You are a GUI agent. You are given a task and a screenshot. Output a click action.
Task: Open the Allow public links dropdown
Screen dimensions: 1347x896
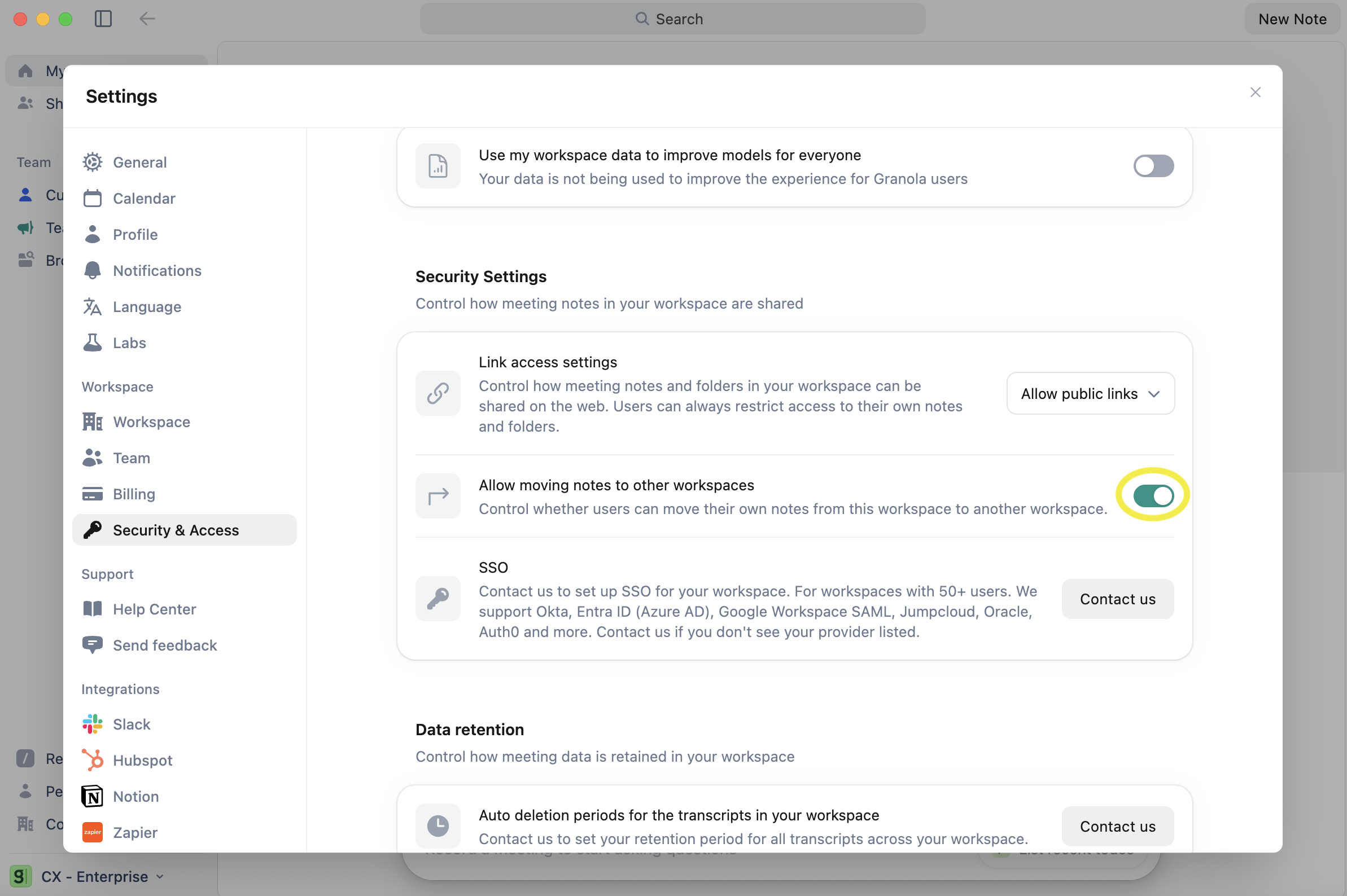tap(1089, 393)
